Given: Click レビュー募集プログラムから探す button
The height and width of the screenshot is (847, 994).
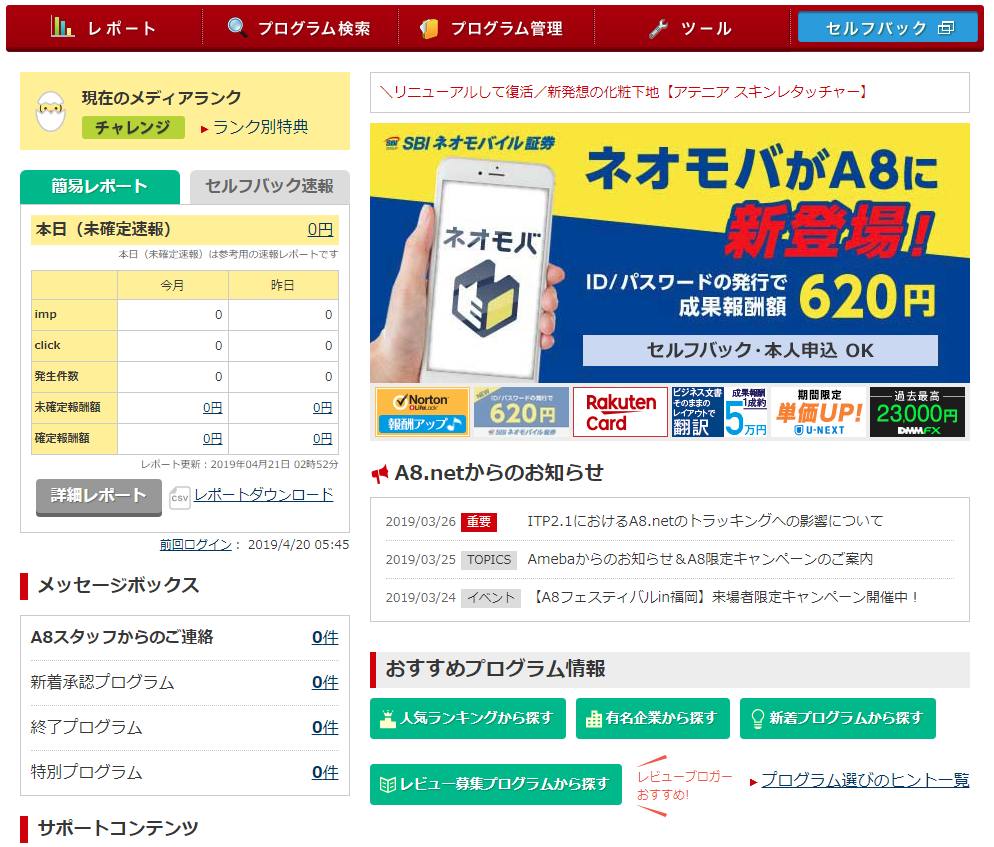Looking at the screenshot, I should click(x=496, y=784).
